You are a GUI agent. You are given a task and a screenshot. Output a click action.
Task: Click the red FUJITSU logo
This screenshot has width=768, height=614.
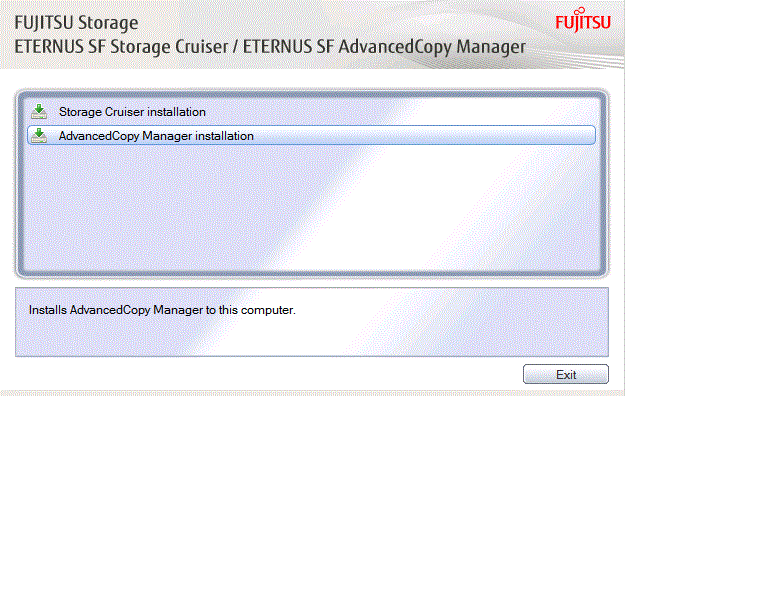[x=583, y=20]
